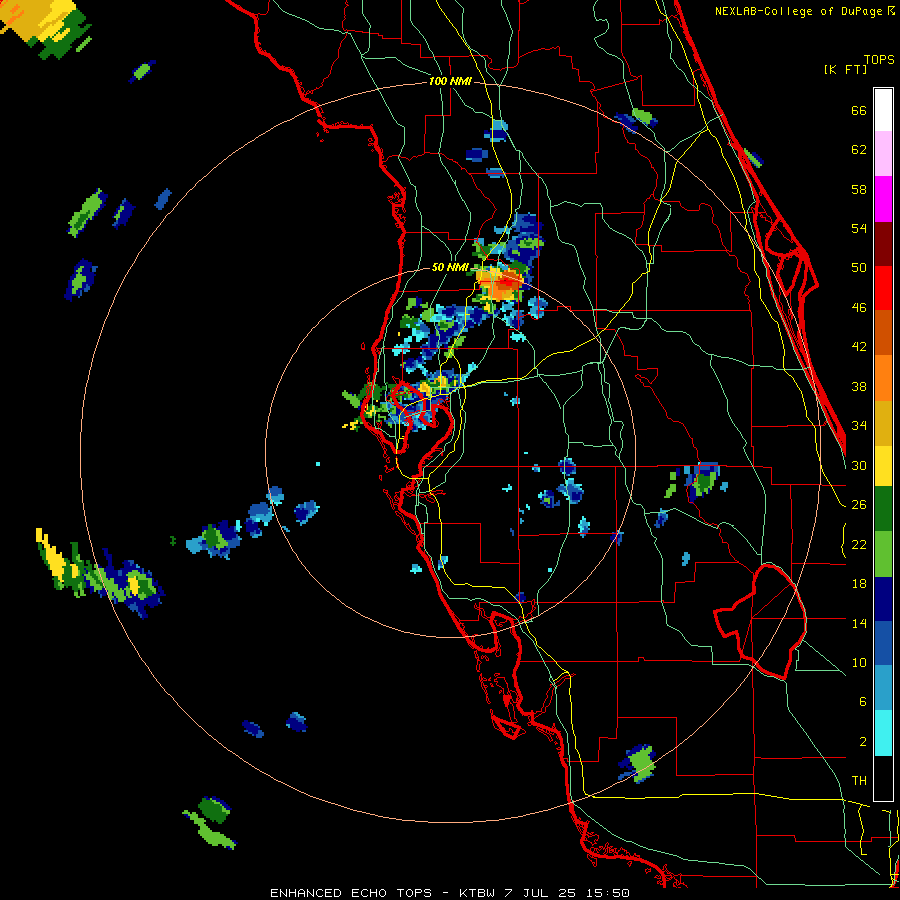Viewport: 900px width, 900px height.
Task: Click the 6 value on the scale
Action: 863,702
